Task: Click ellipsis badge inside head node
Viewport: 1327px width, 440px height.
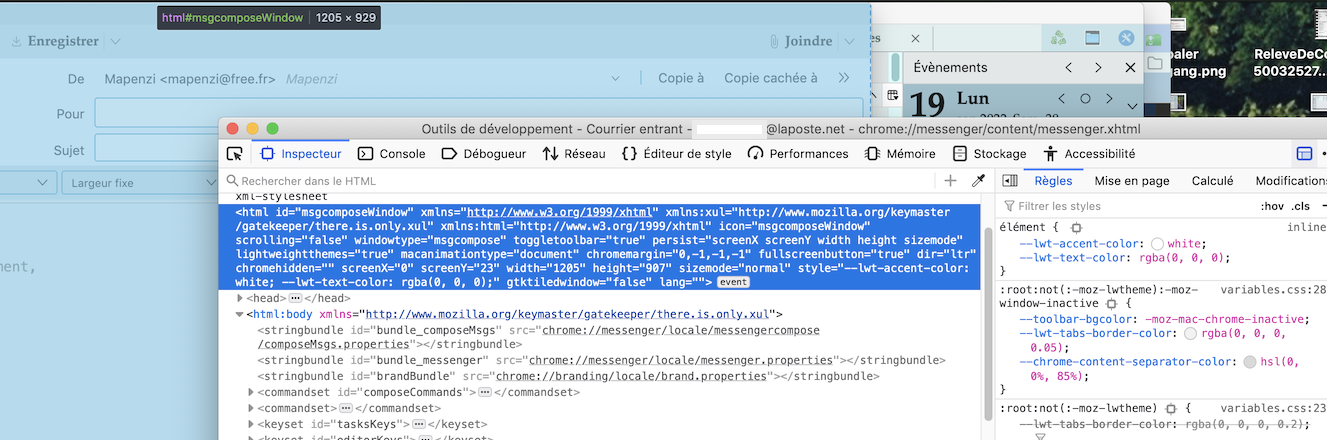Action: (x=296, y=299)
